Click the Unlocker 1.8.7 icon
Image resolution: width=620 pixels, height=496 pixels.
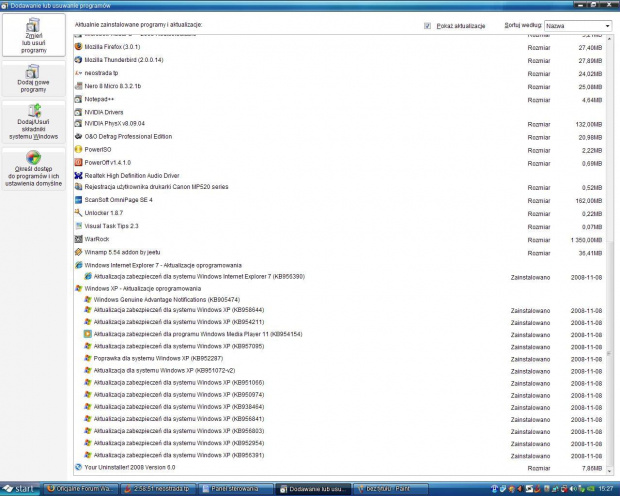(x=78, y=213)
